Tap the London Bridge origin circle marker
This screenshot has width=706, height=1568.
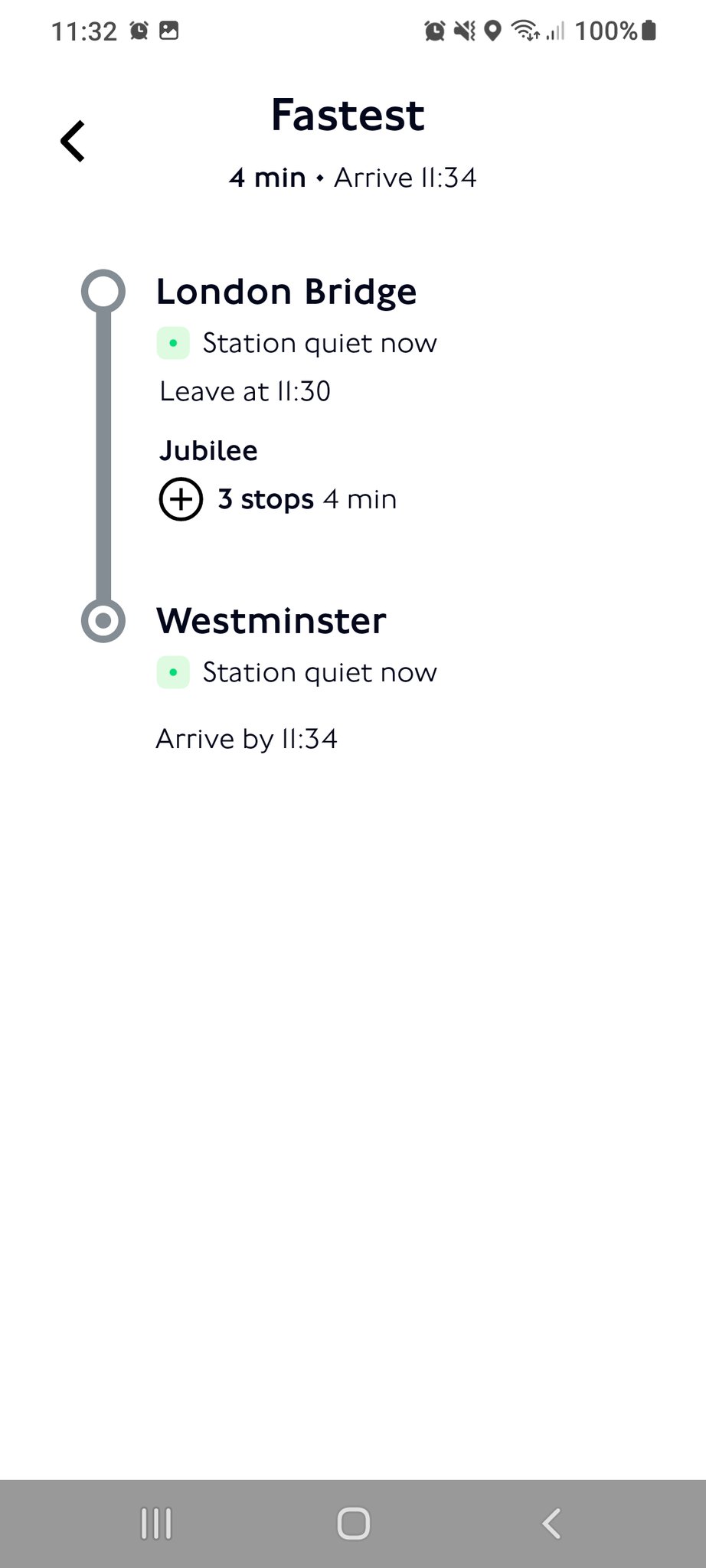(103, 291)
